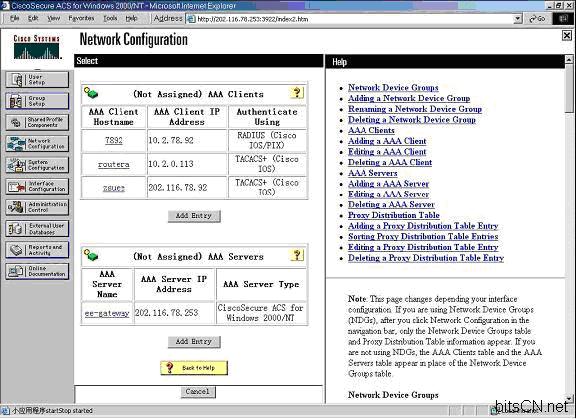Open the Edit menu
Screen dimensions: 577x419
tap(33, 18)
